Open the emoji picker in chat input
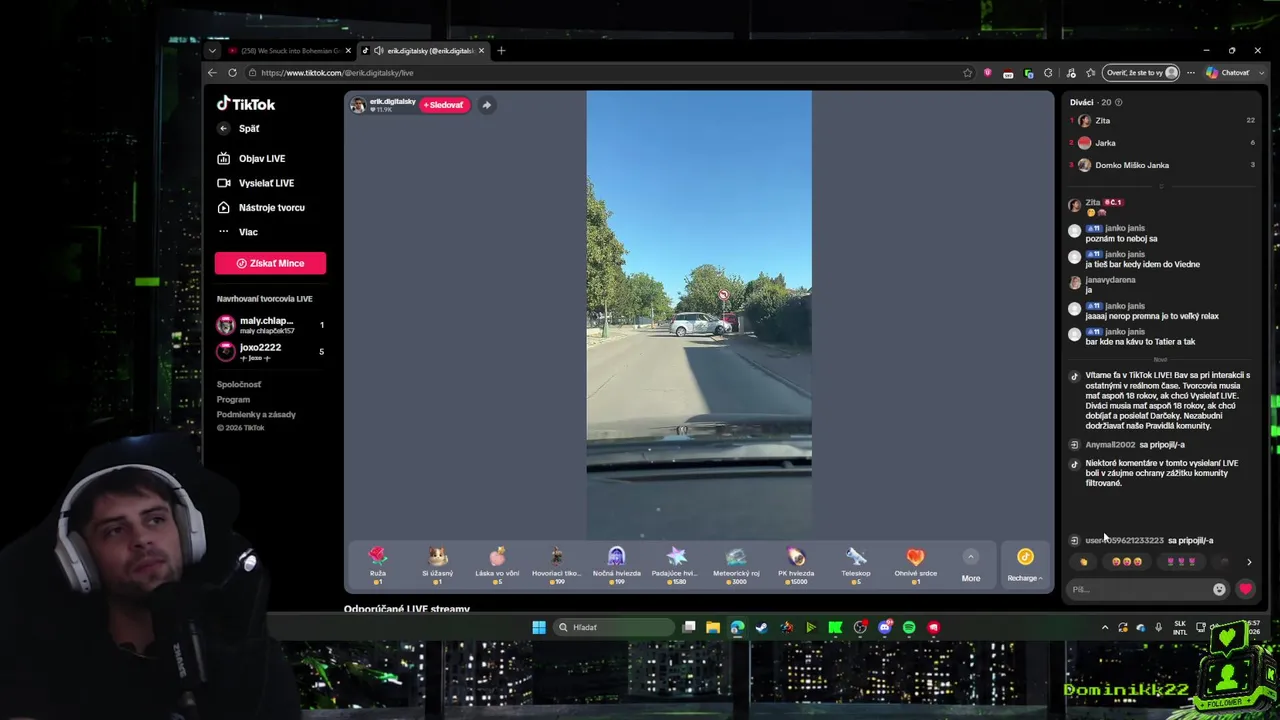The image size is (1280, 720). pyautogui.click(x=1219, y=589)
